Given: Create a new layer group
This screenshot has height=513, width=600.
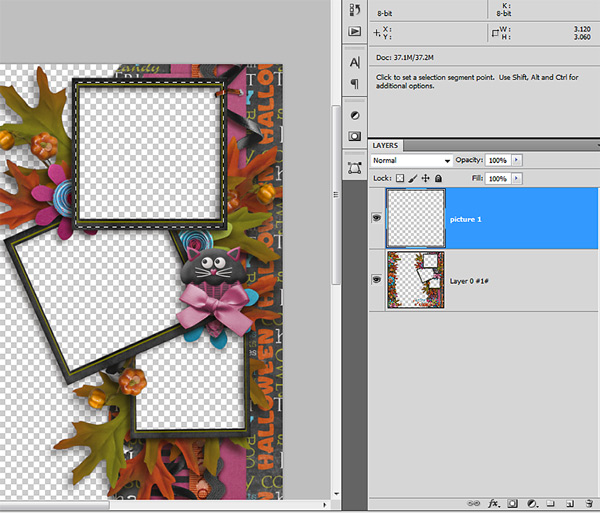Looking at the screenshot, I should (x=550, y=503).
